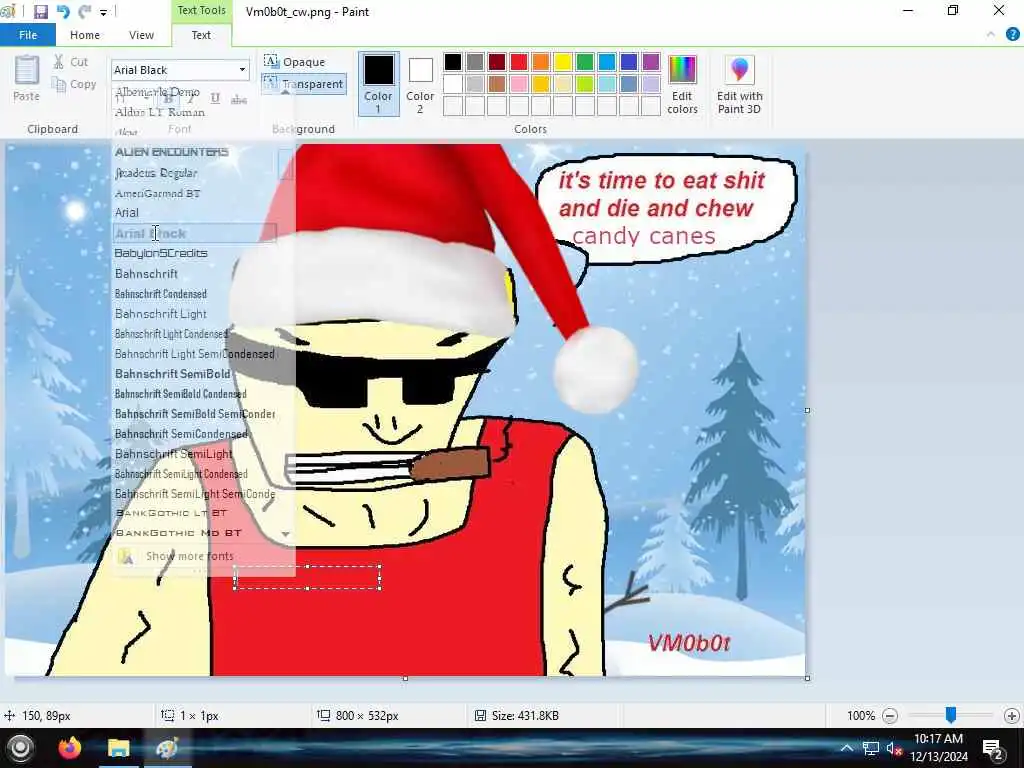The height and width of the screenshot is (768, 1024).
Task: Click the Cut scissors button
Action: [x=71, y=62]
